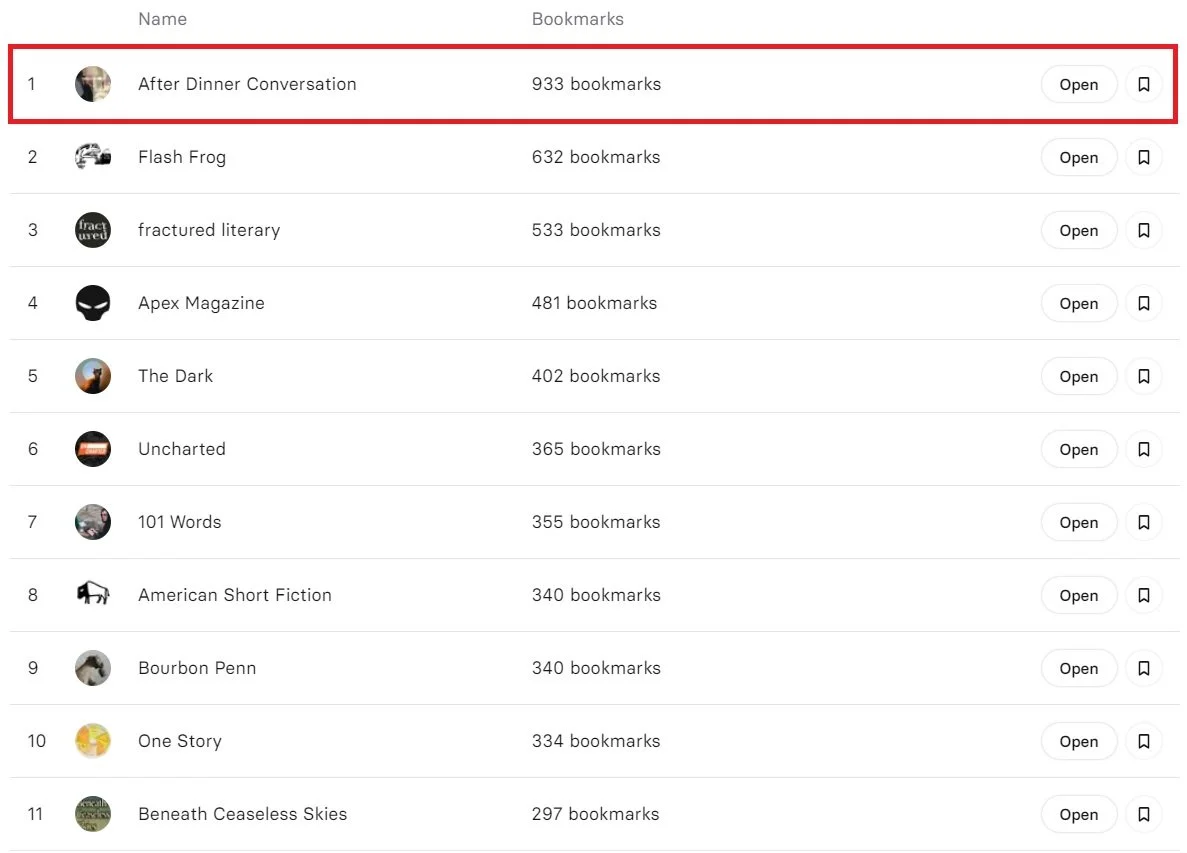1187x853 pixels.
Task: Click Beneath Ceaseless Skies avatar
Action: 93,814
